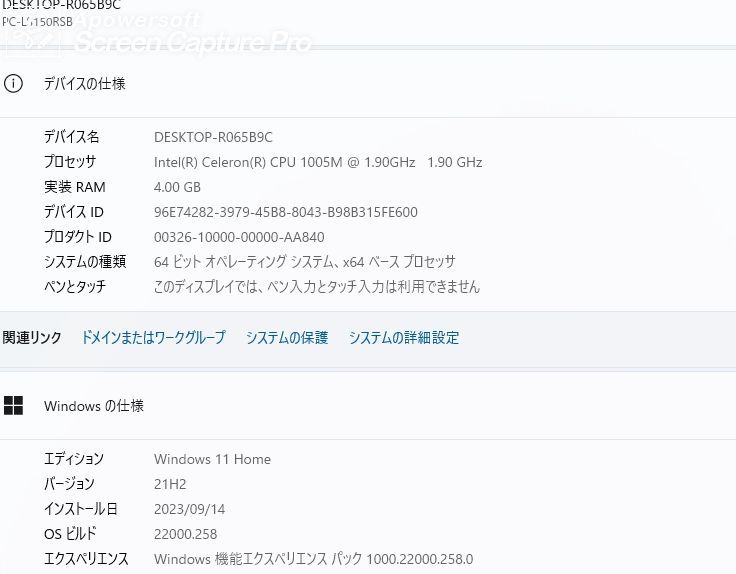Click the ペンとタッチ label
The width and height of the screenshot is (736, 574).
point(75,286)
